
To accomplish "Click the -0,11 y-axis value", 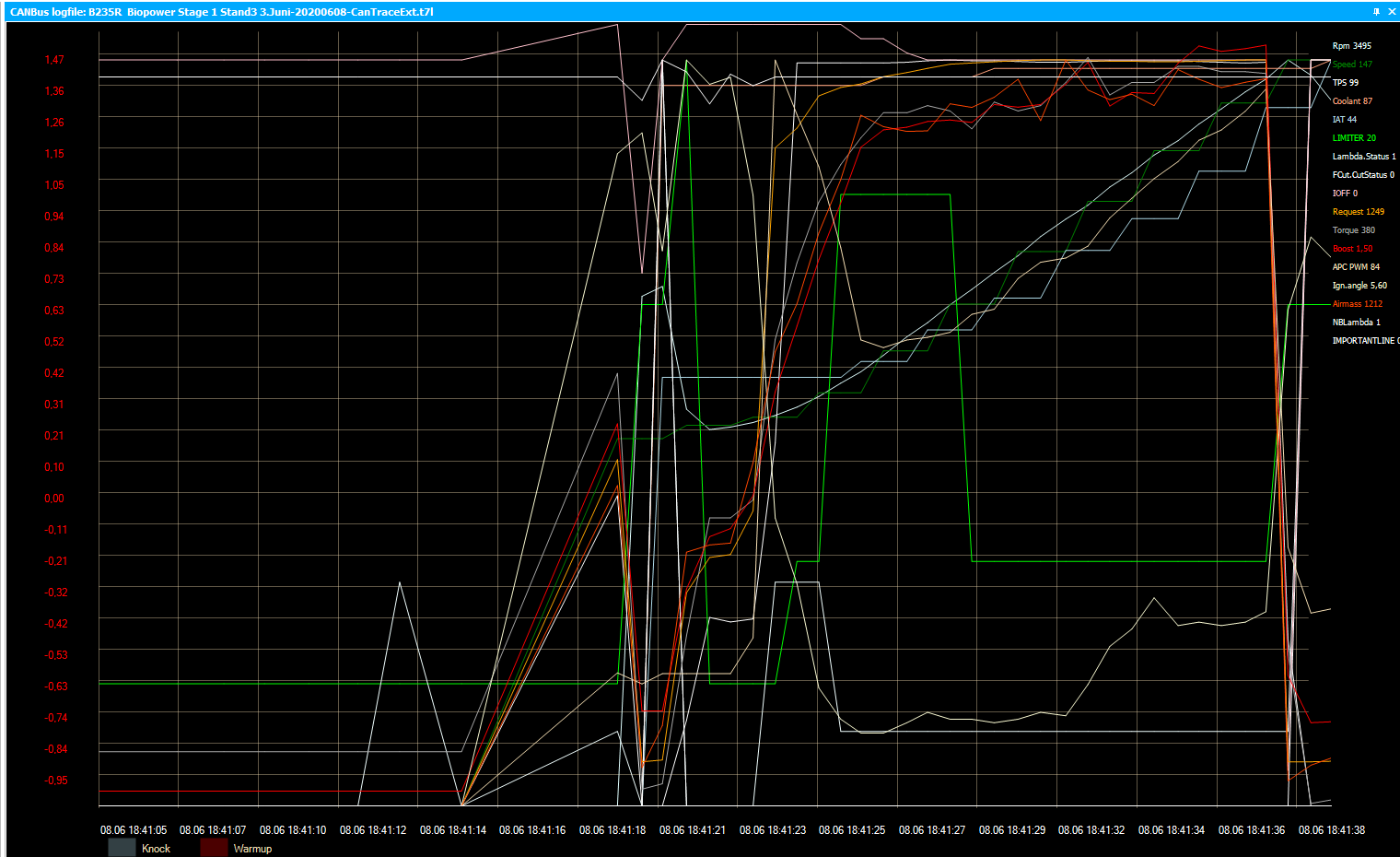I will tap(56, 530).
